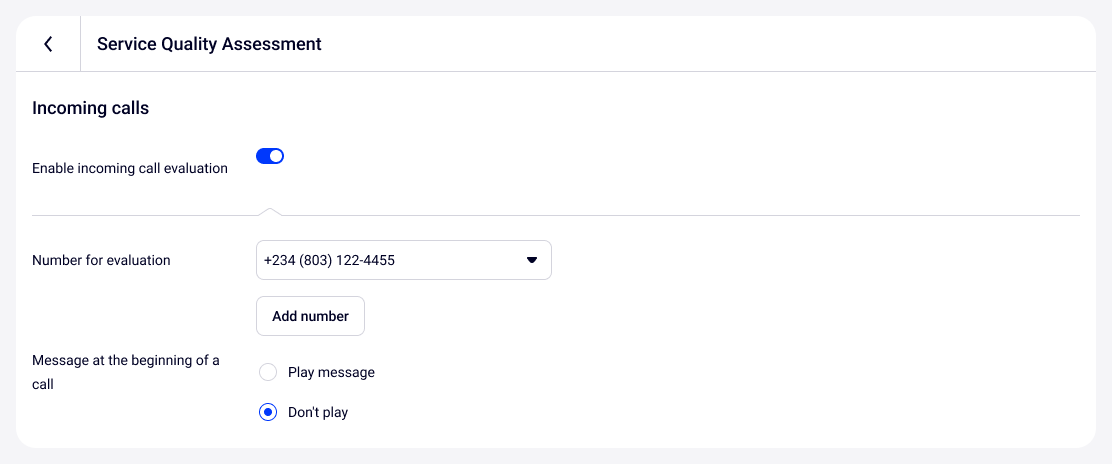The width and height of the screenshot is (1112, 464).
Task: Click the Service Quality Assessment title
Action: click(x=209, y=44)
